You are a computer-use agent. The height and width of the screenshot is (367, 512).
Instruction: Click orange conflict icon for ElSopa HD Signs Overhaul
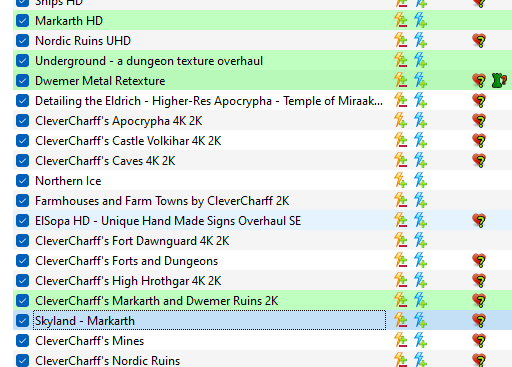click(400, 220)
